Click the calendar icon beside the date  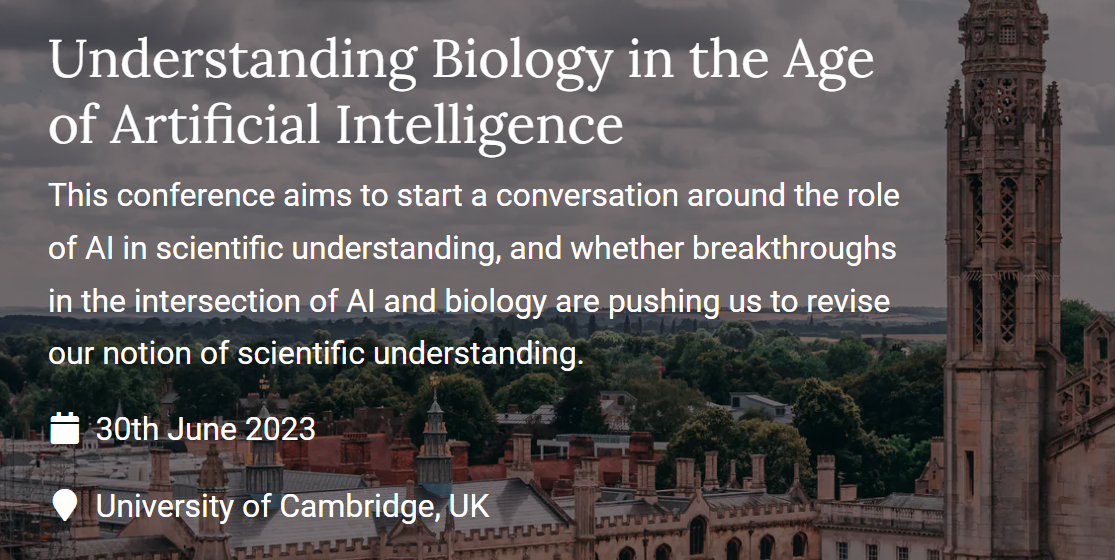click(x=64, y=429)
